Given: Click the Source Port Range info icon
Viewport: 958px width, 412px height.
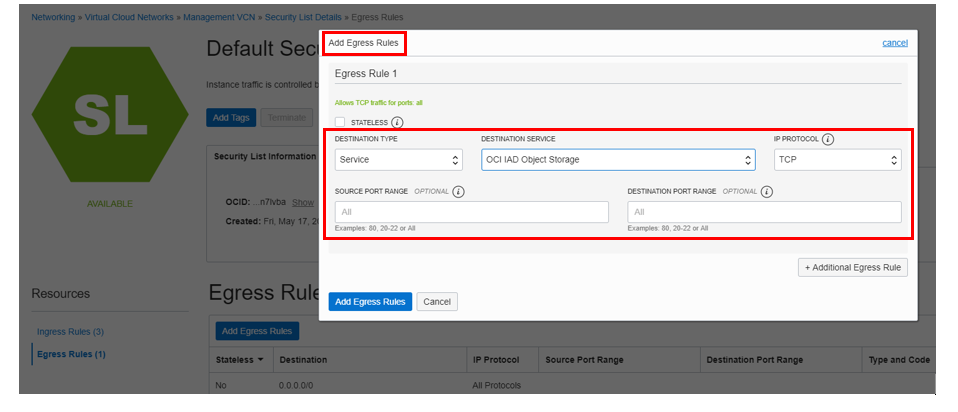Looking at the screenshot, I should click(x=458, y=191).
